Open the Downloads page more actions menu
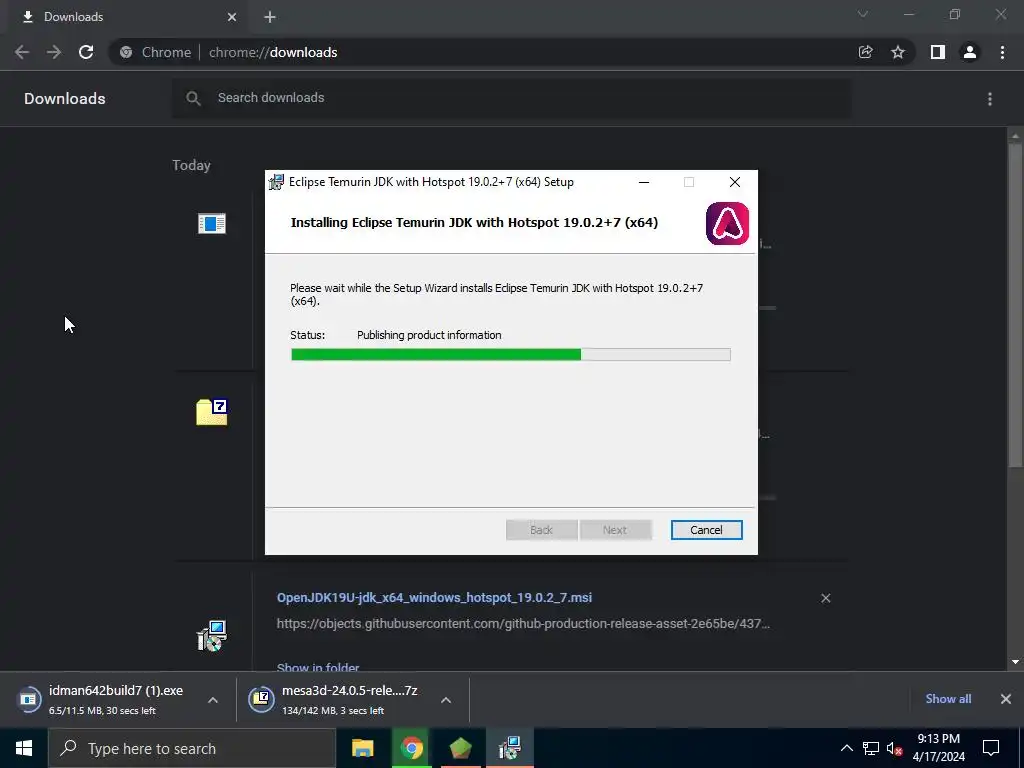Viewport: 1024px width, 768px height. pyautogui.click(x=990, y=99)
